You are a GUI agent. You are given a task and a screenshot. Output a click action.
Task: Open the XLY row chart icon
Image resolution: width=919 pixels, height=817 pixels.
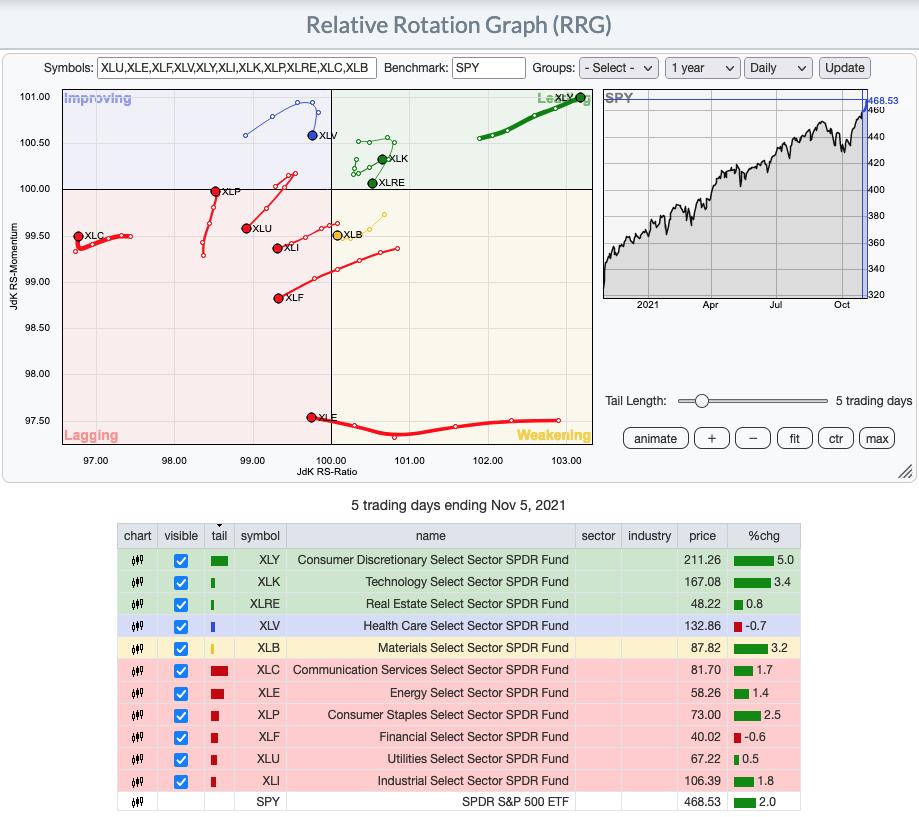pos(137,560)
